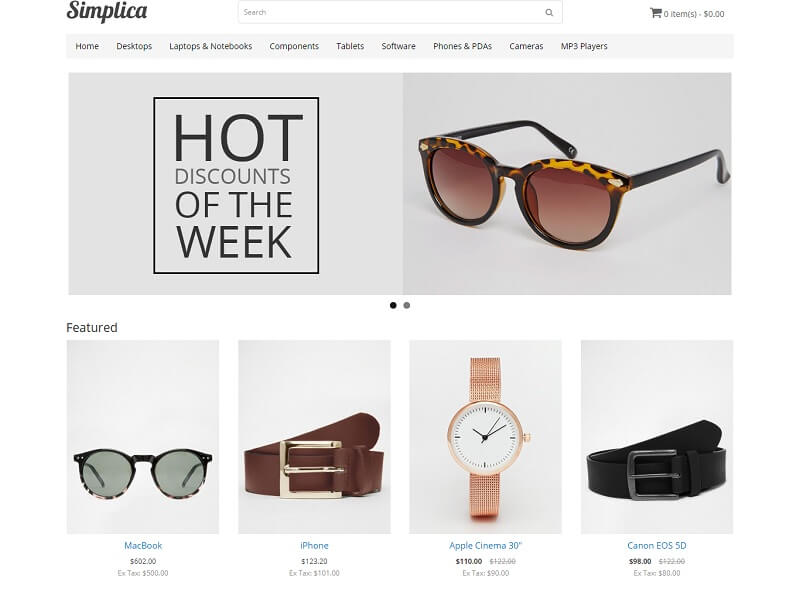This screenshot has height=600, width=800.
Task: Open Phones & PDAs category
Action: point(462,46)
